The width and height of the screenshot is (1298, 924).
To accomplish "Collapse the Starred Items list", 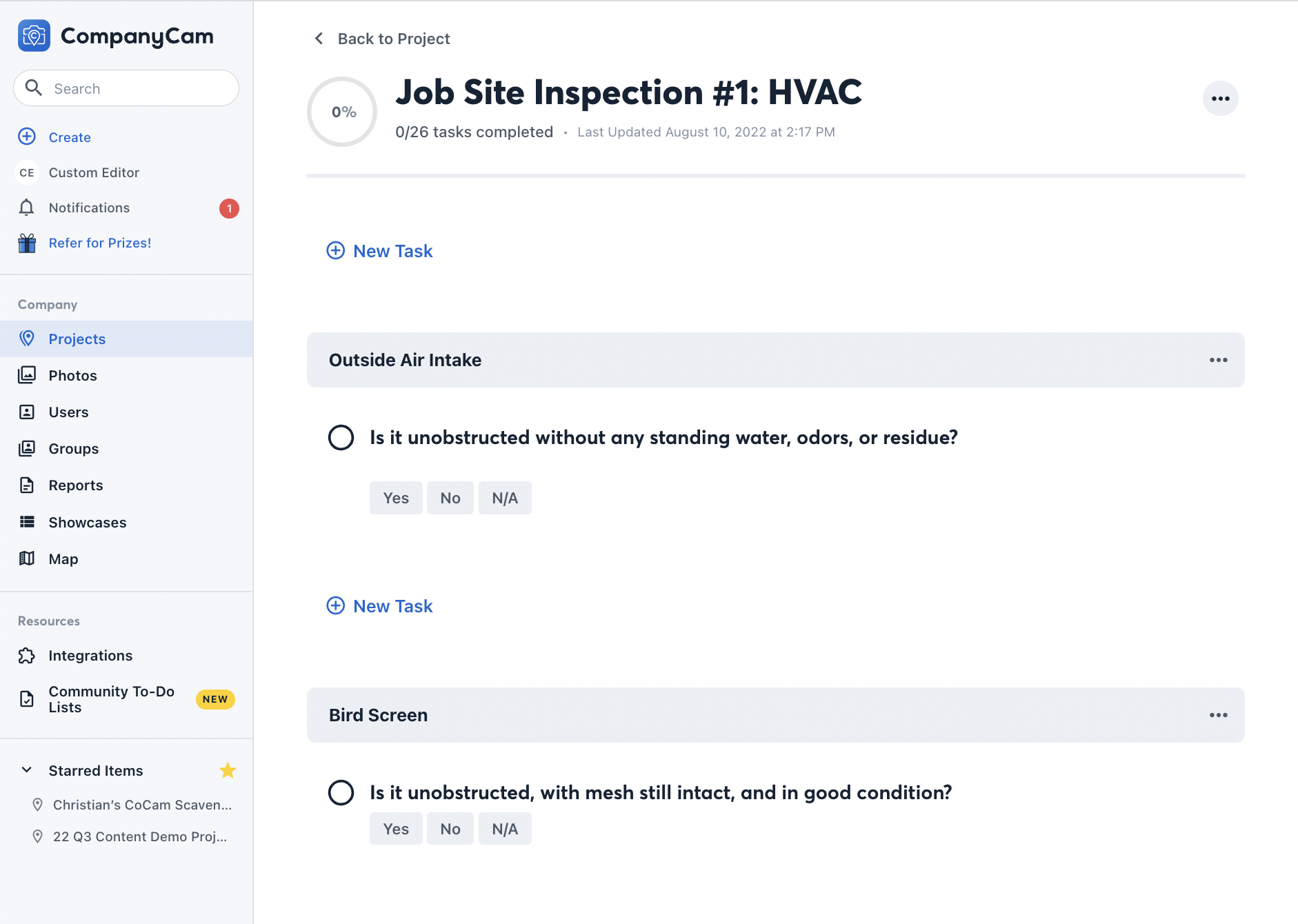I will click(27, 770).
